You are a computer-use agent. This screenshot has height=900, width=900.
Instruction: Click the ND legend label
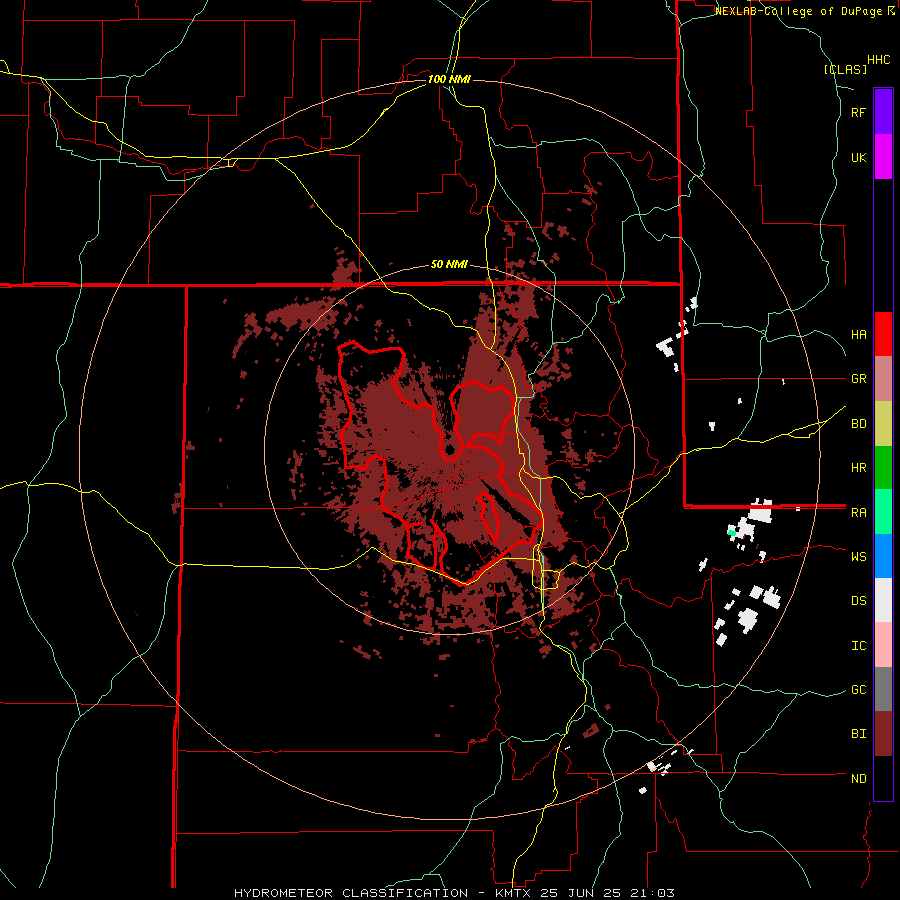click(858, 779)
